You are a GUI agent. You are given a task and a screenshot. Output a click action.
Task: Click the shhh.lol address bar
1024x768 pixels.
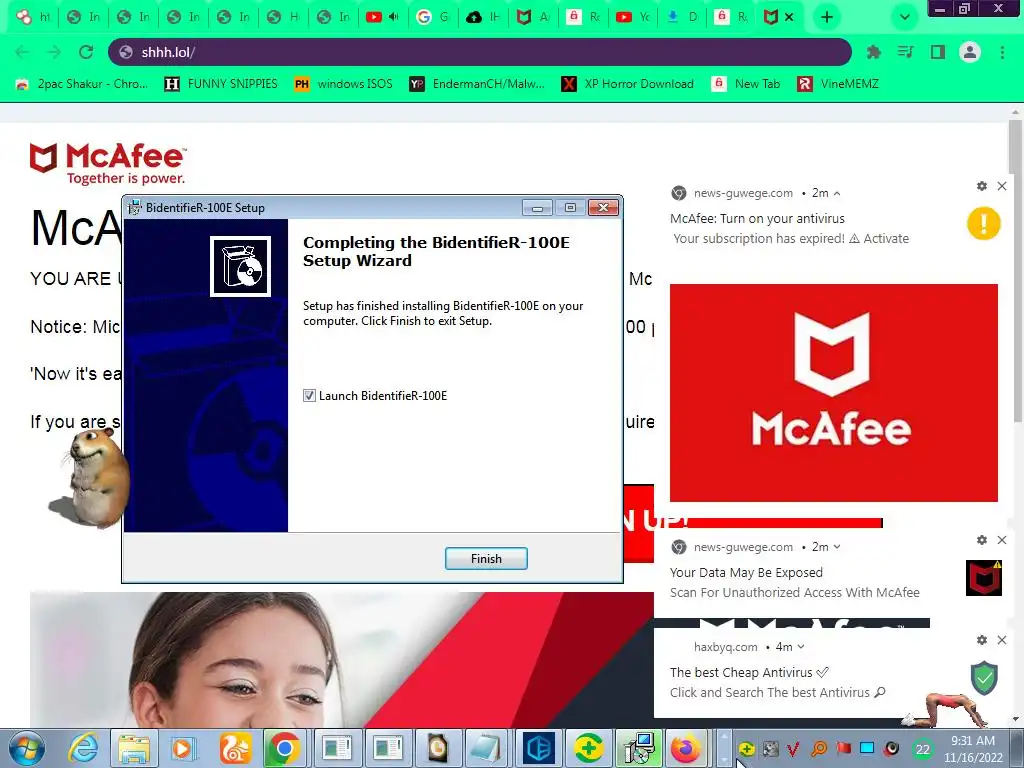tap(480, 52)
